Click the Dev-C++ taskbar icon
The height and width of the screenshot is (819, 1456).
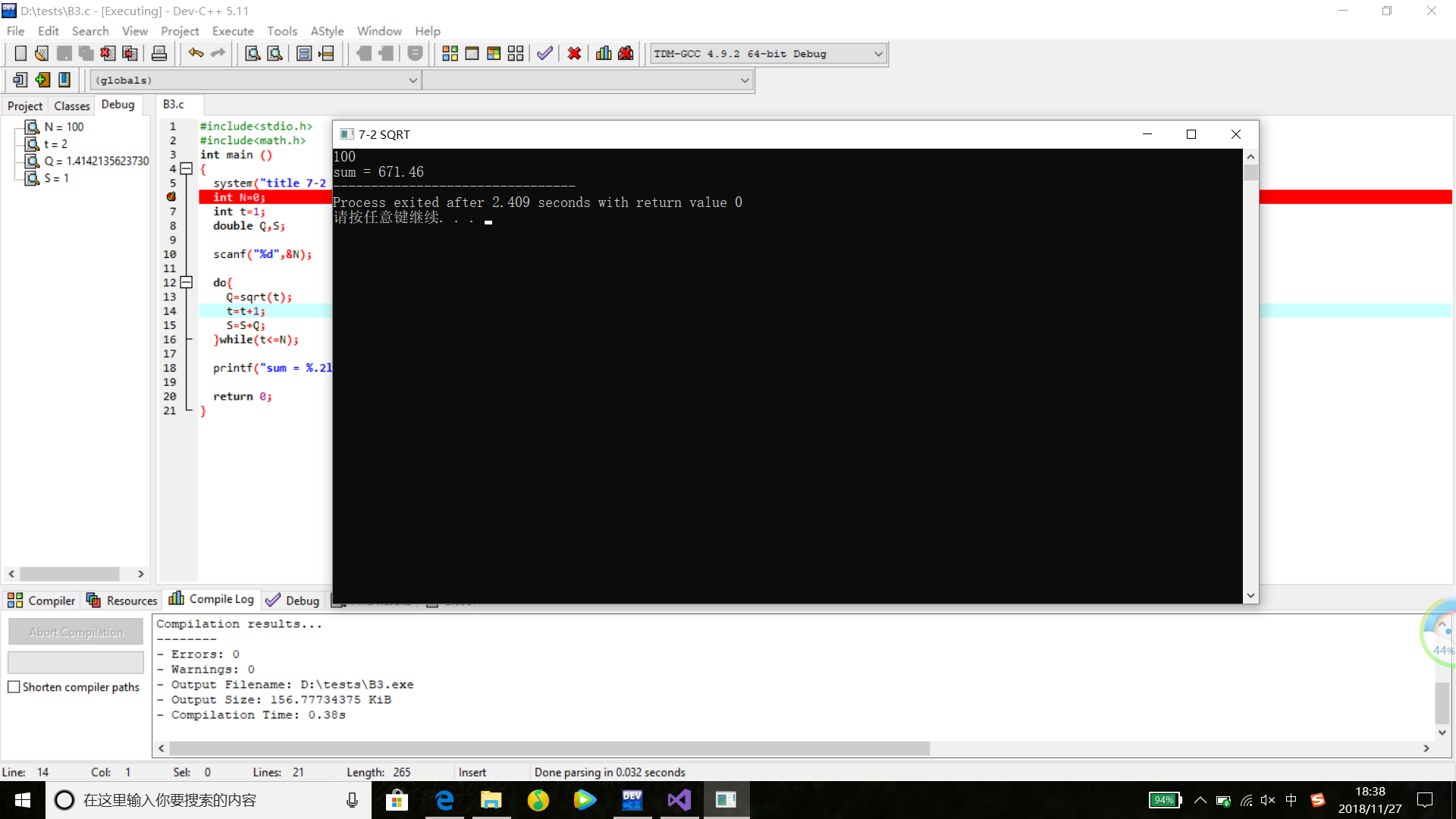[x=632, y=800]
